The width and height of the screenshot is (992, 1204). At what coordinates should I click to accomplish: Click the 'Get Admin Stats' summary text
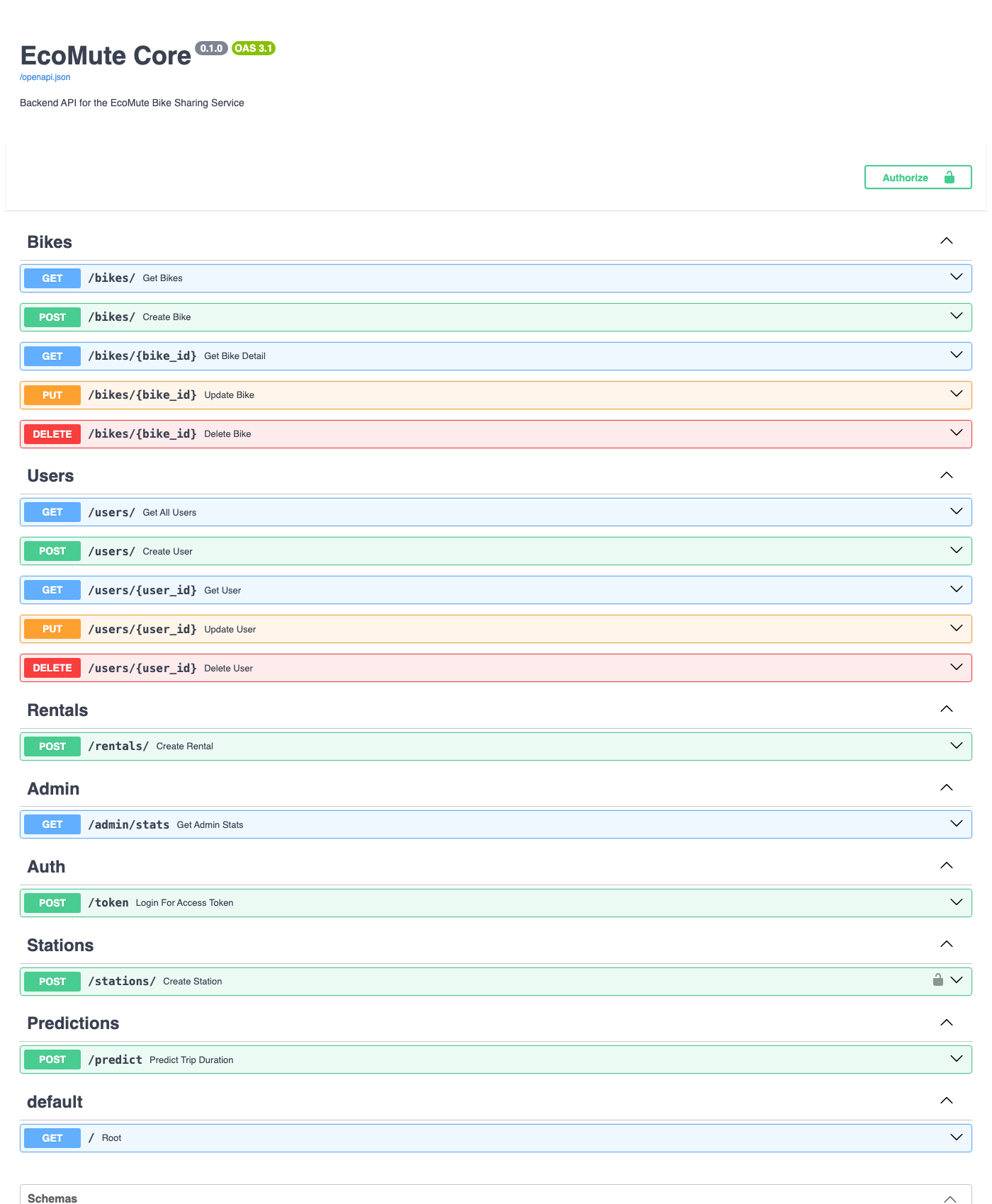[x=210, y=825]
